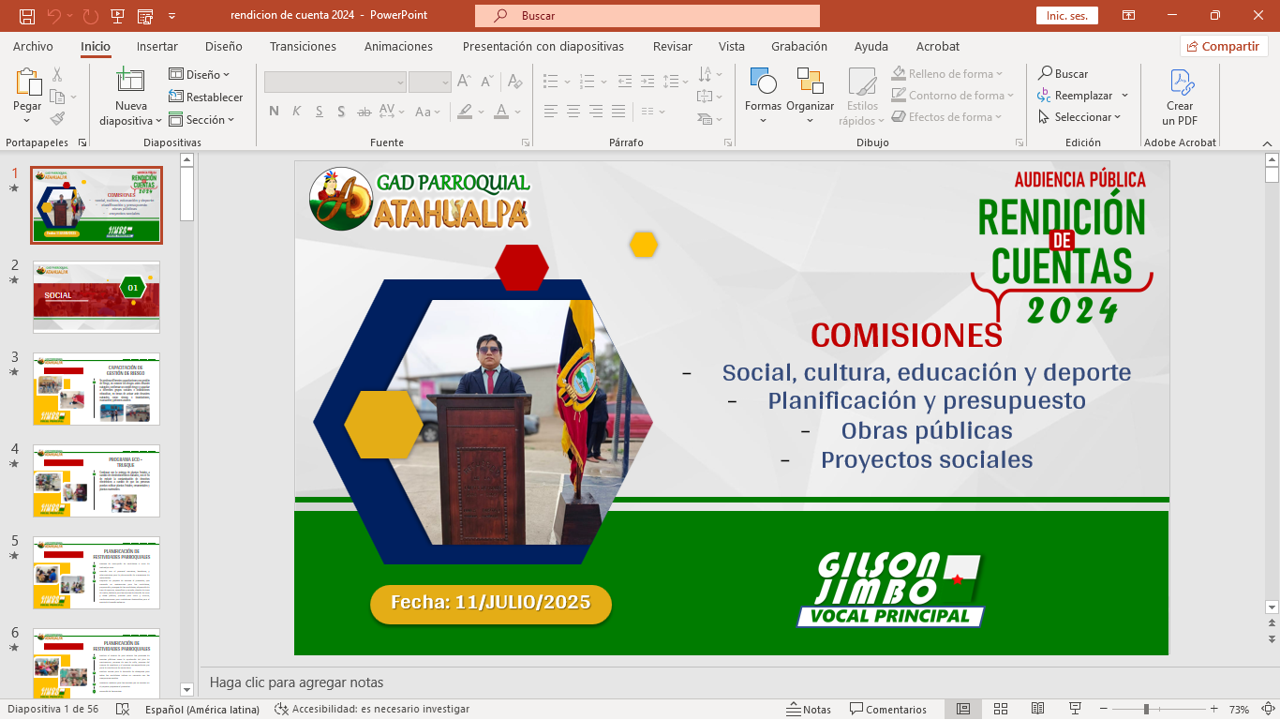Open the Sección dropdown
Viewport: 1280px width, 720px height.
coord(202,120)
